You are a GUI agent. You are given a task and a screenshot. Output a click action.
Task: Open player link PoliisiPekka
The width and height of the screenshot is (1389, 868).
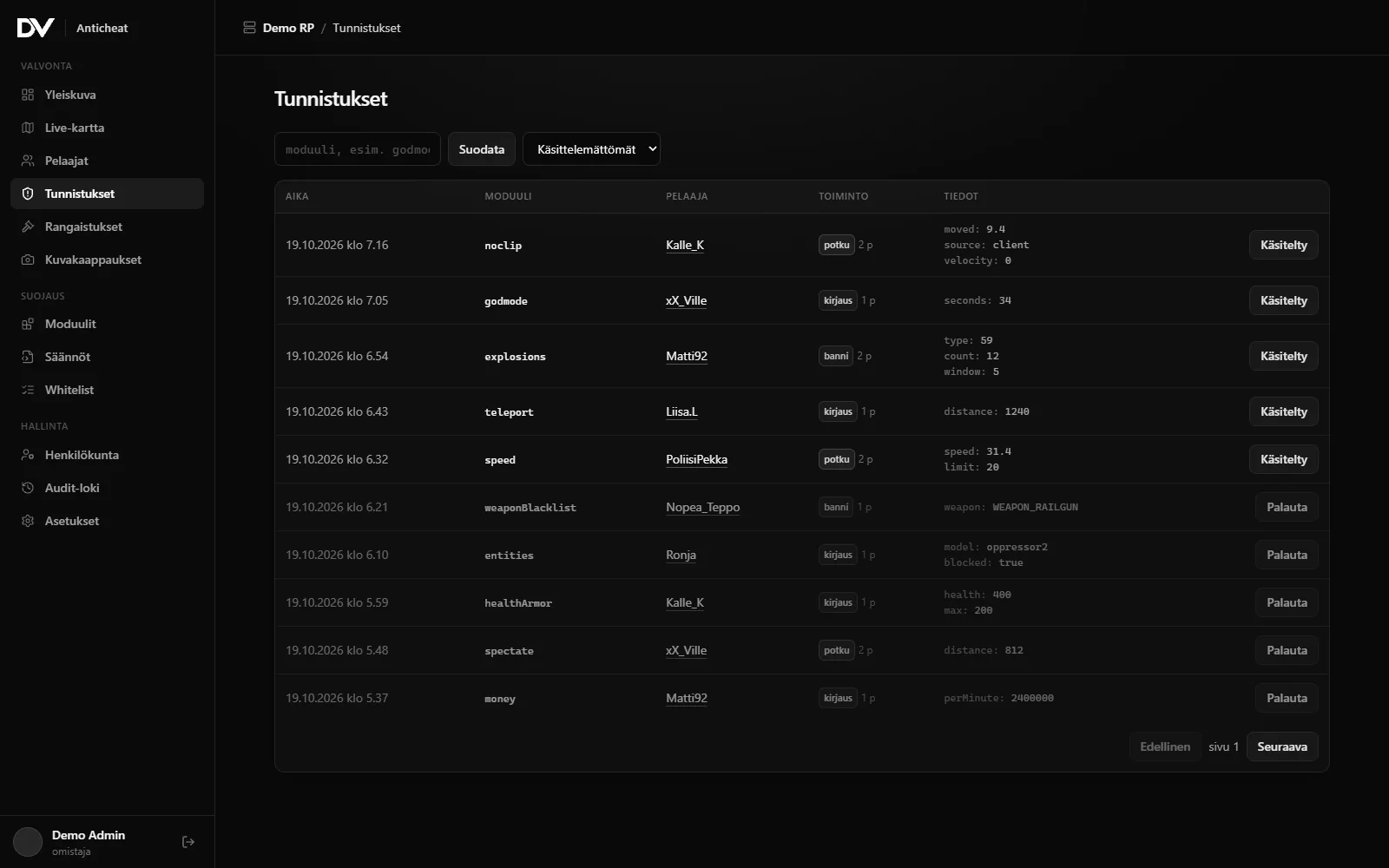(696, 459)
